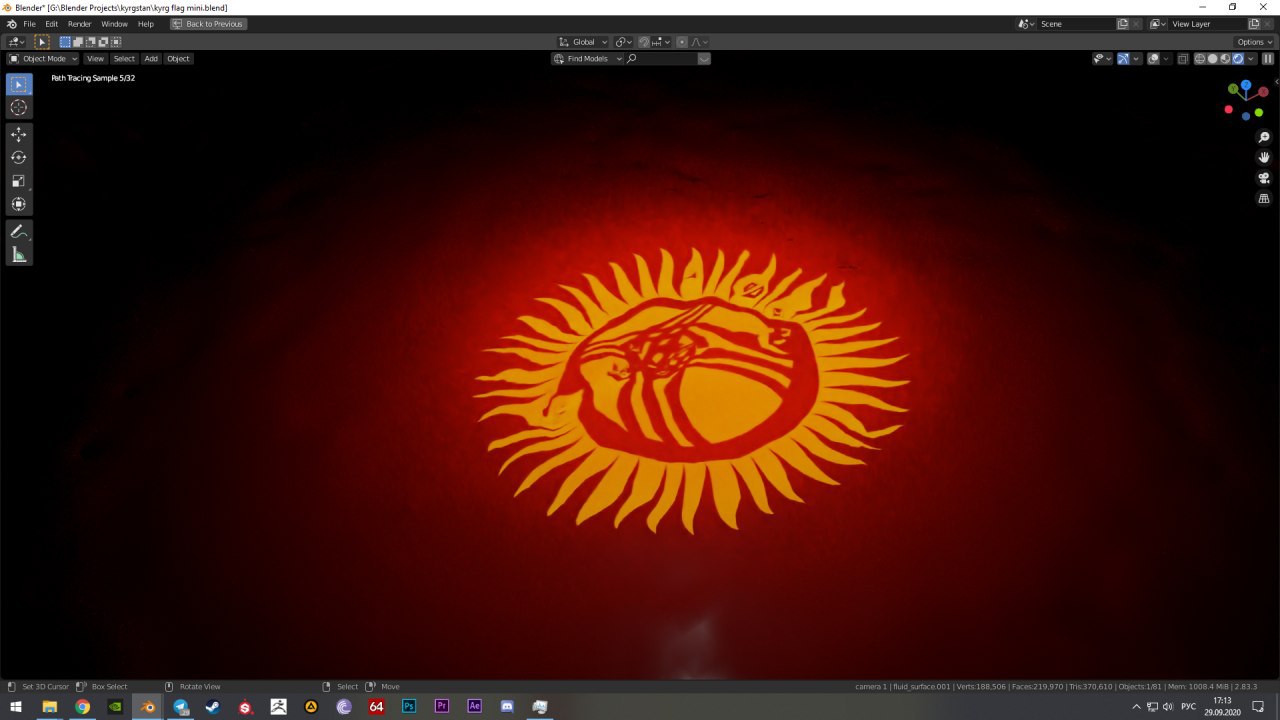Set selection mode to new selection
Viewport: 1280px width, 720px height.
[x=65, y=42]
